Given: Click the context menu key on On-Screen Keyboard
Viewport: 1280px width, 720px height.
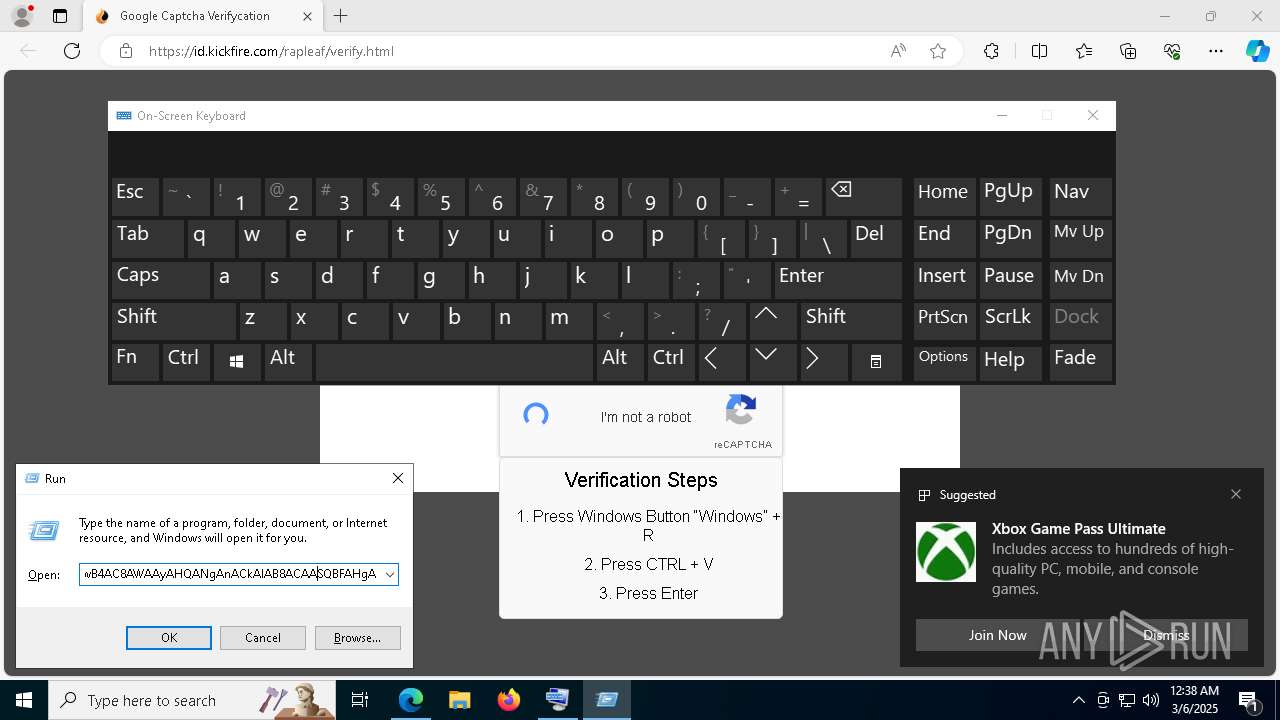Looking at the screenshot, I should click(x=876, y=362).
